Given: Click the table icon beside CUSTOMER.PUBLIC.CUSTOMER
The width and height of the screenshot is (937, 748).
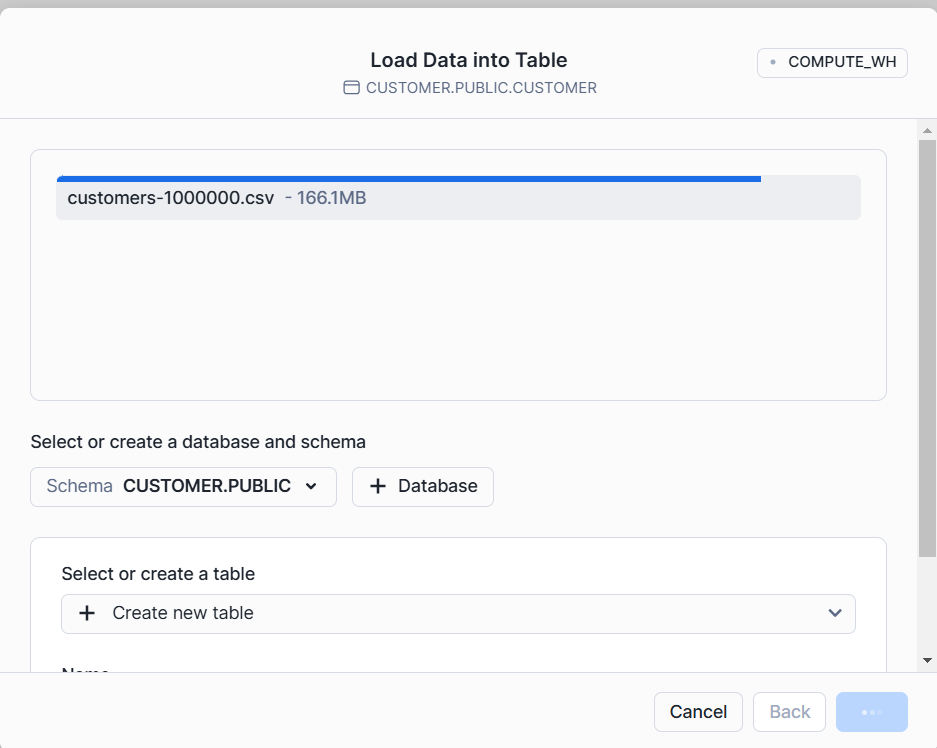Looking at the screenshot, I should point(351,88).
